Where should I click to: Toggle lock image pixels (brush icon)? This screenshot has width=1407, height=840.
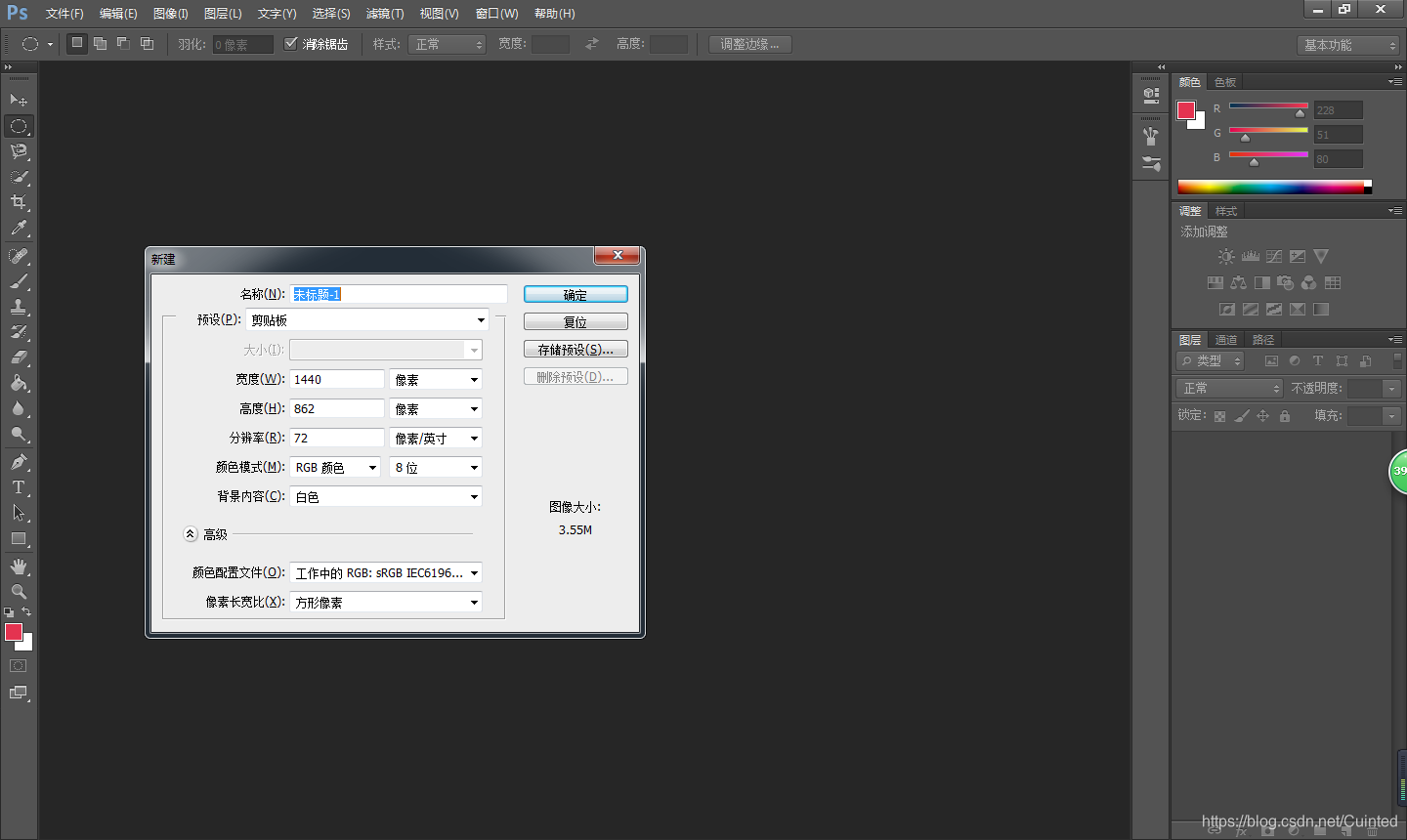pos(1241,416)
